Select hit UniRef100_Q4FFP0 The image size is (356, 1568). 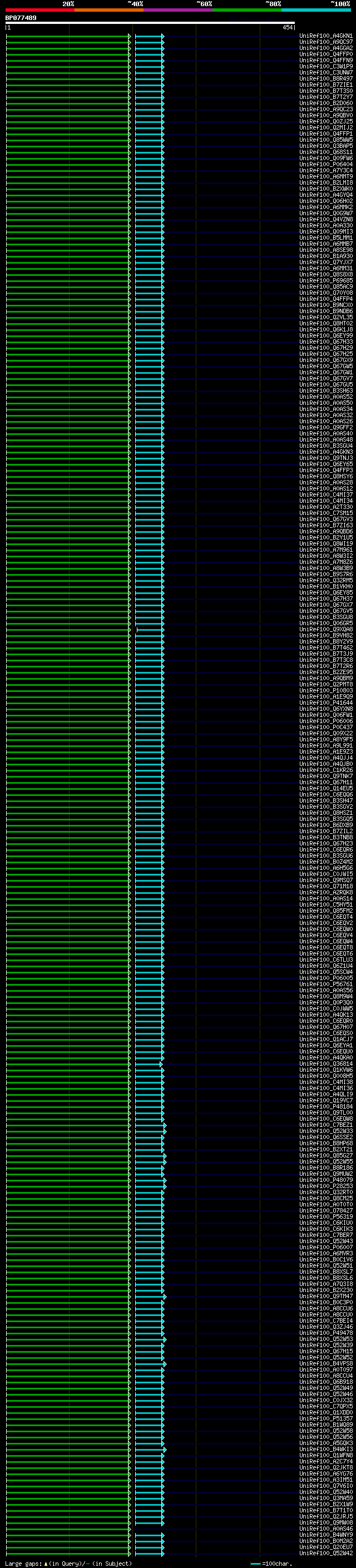coord(325,54)
